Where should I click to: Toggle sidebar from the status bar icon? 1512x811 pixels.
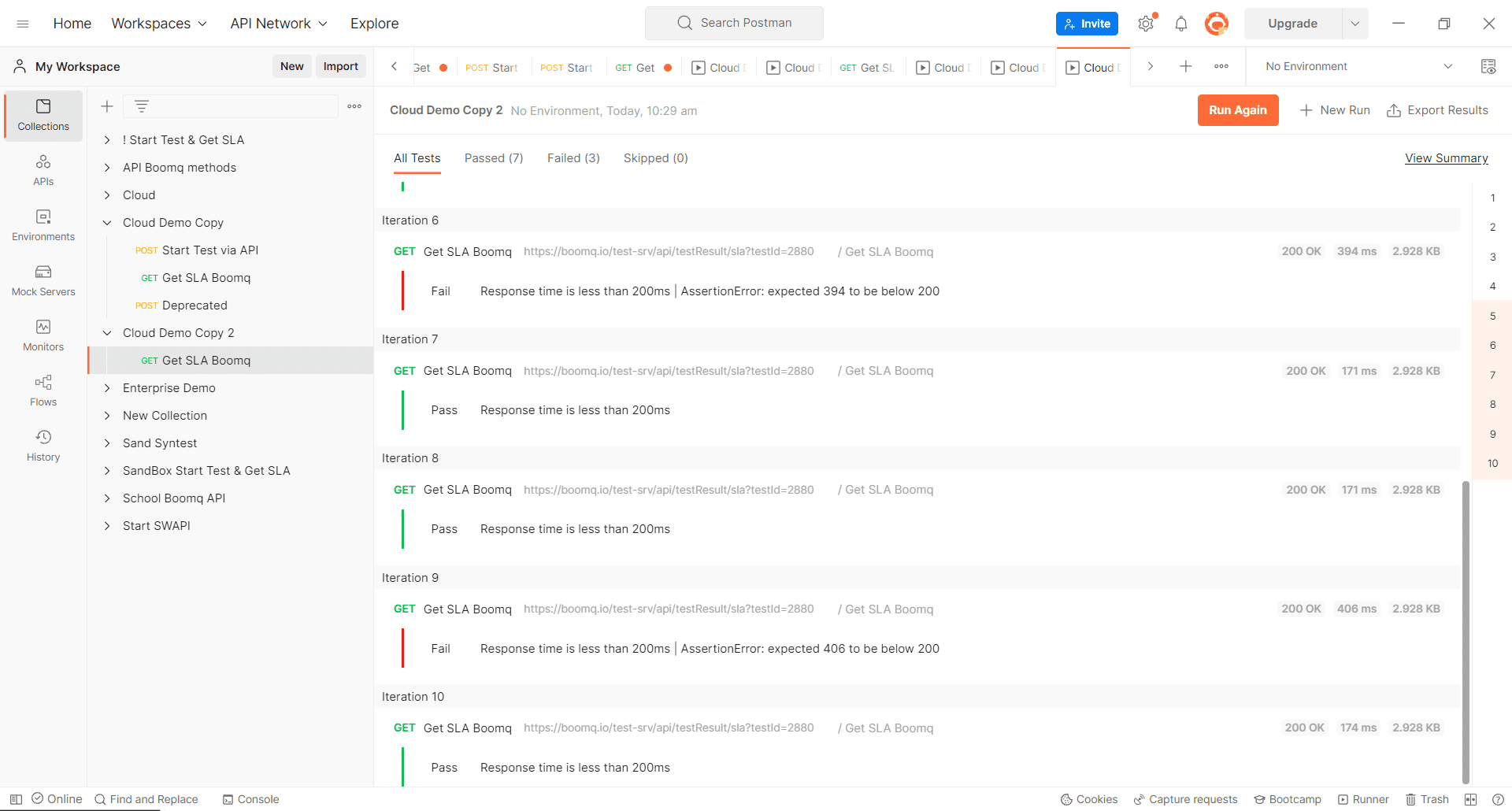(x=16, y=799)
